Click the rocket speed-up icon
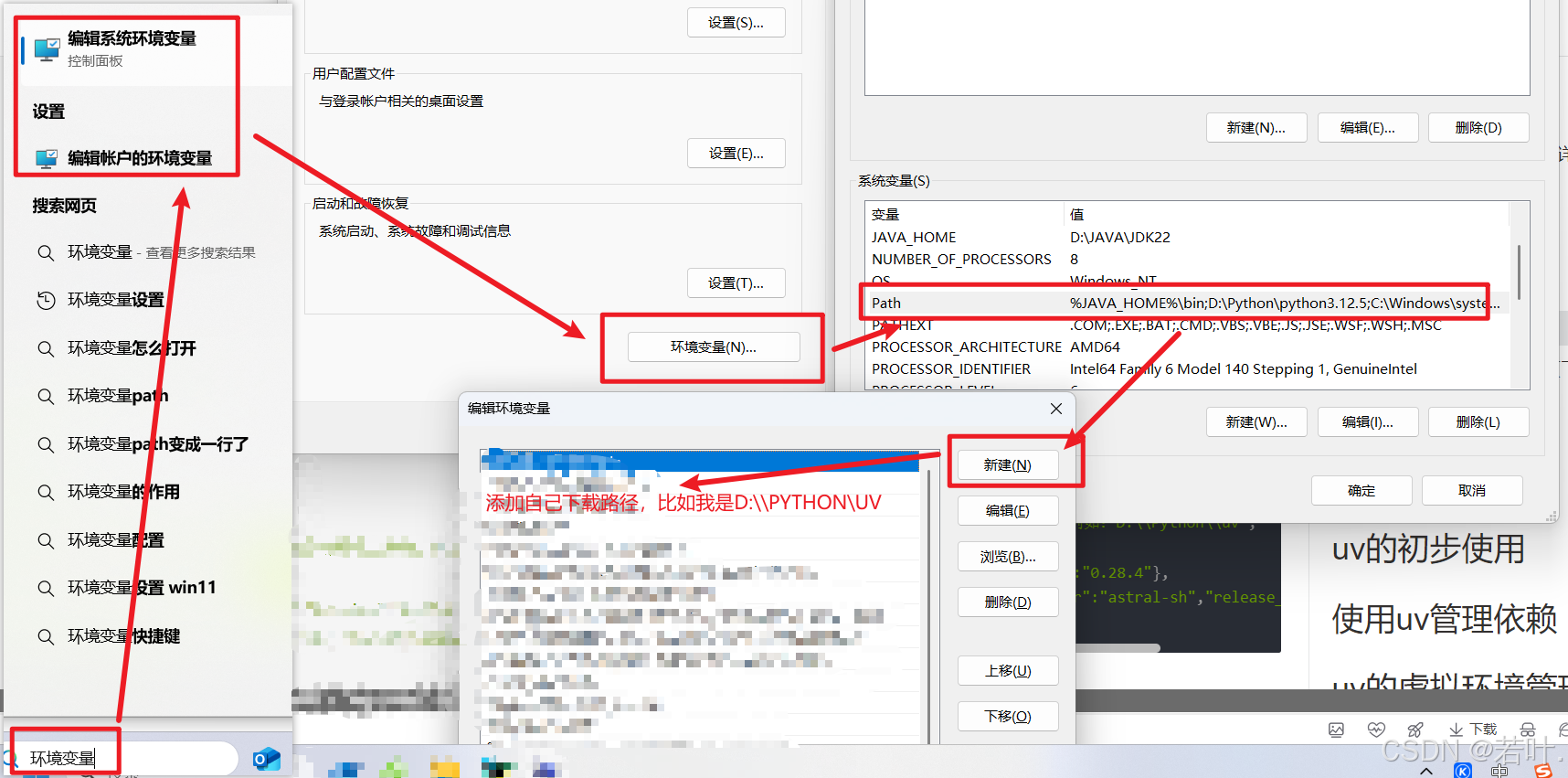The width and height of the screenshot is (1568, 778). pos(1415,730)
